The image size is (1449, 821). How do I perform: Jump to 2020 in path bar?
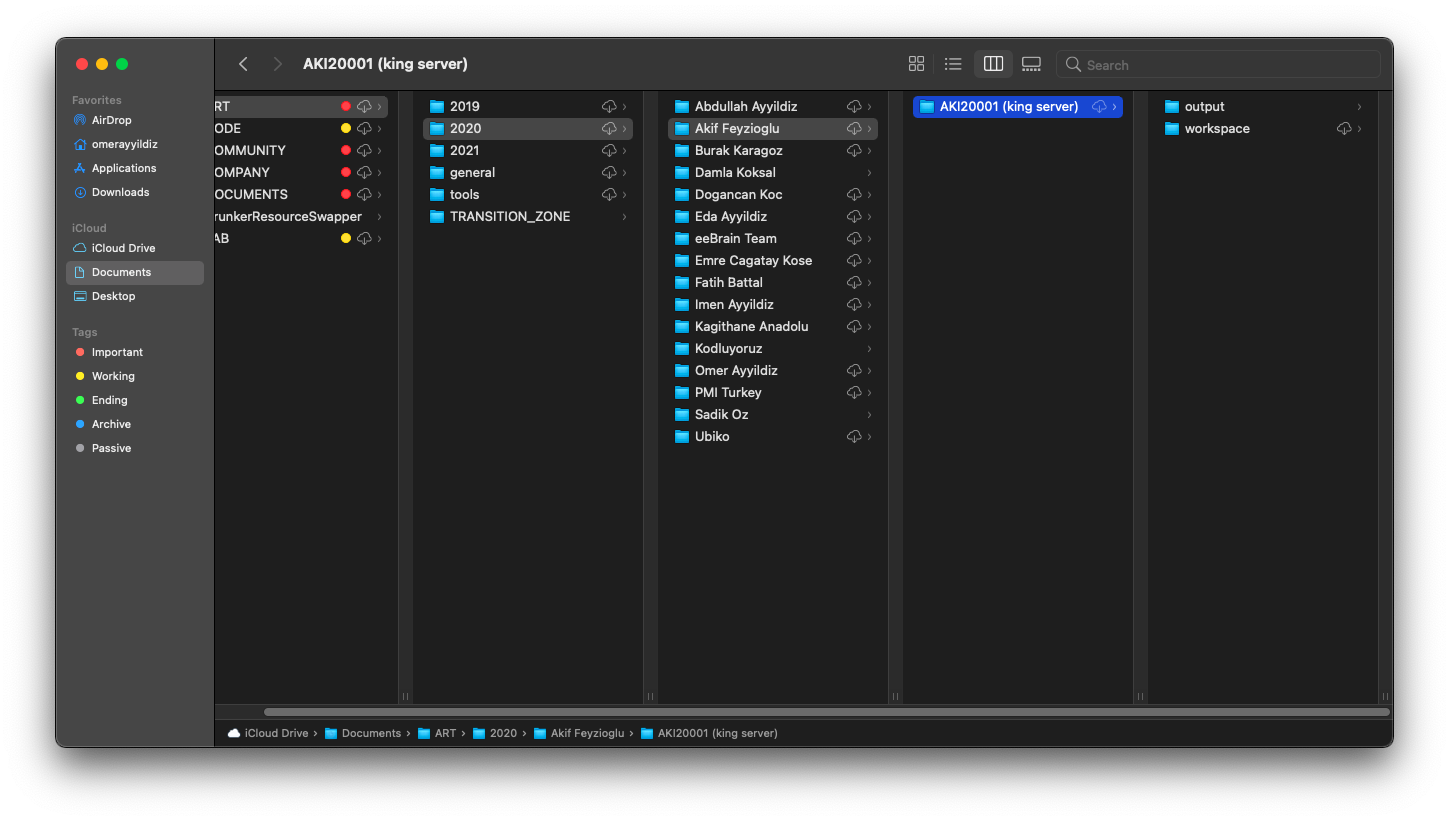tap(494, 733)
